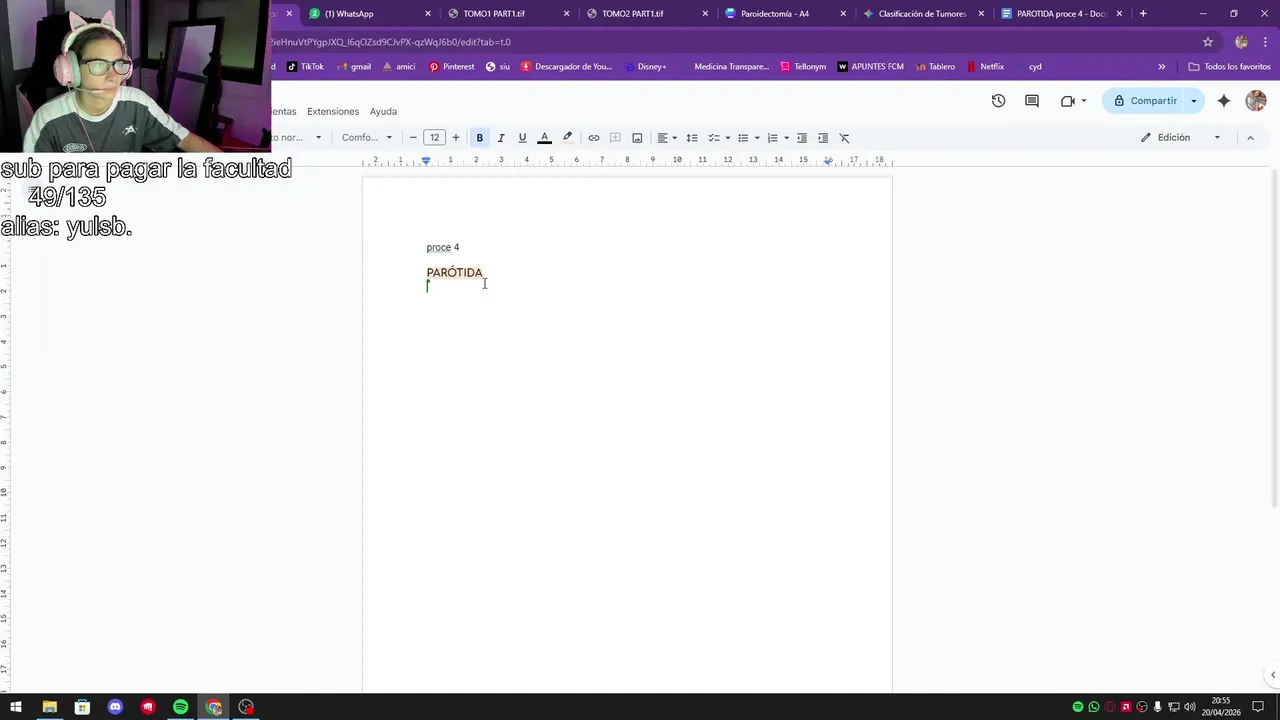1280x720 pixels.
Task: Open the text alignment dropdown
Action: point(667,138)
